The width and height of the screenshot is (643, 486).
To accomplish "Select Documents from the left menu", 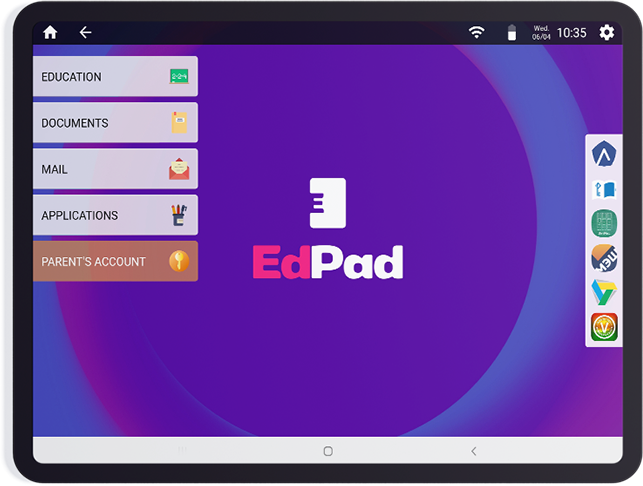I will (x=115, y=123).
